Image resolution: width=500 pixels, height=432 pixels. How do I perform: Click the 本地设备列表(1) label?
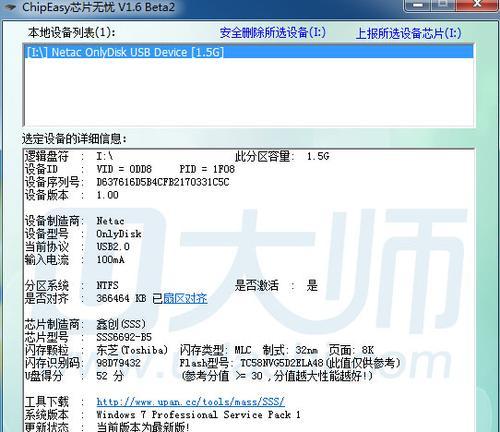(72, 32)
